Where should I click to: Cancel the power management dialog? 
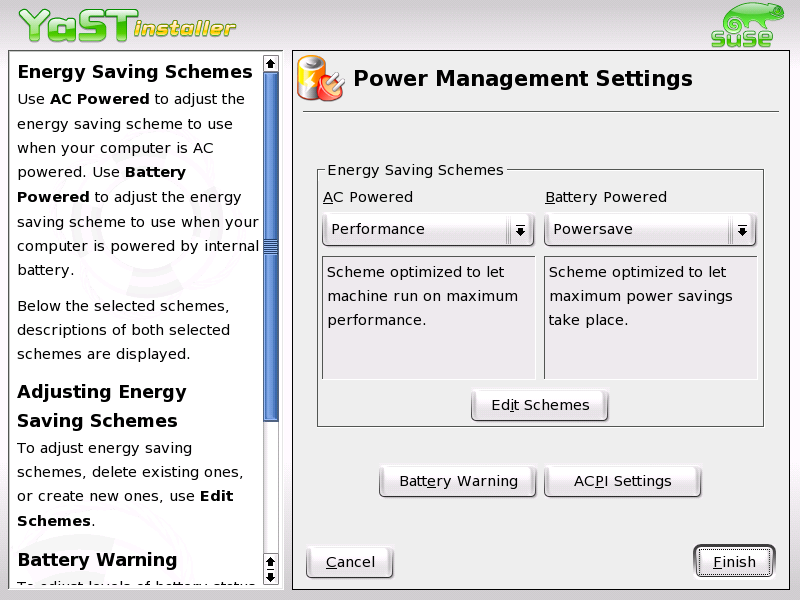349,561
